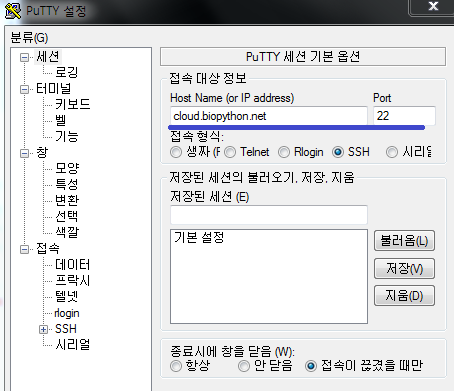The image size is (454, 391).
Task: Select 창 category
Action: [42, 152]
